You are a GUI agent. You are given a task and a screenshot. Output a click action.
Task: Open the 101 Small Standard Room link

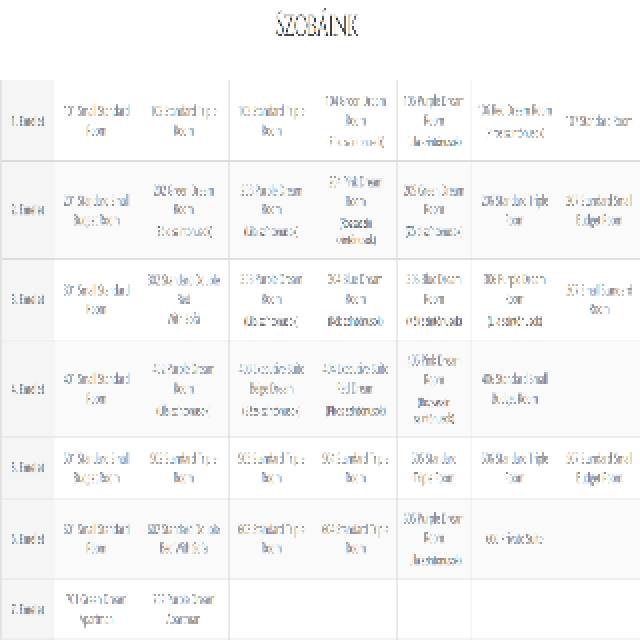97,121
